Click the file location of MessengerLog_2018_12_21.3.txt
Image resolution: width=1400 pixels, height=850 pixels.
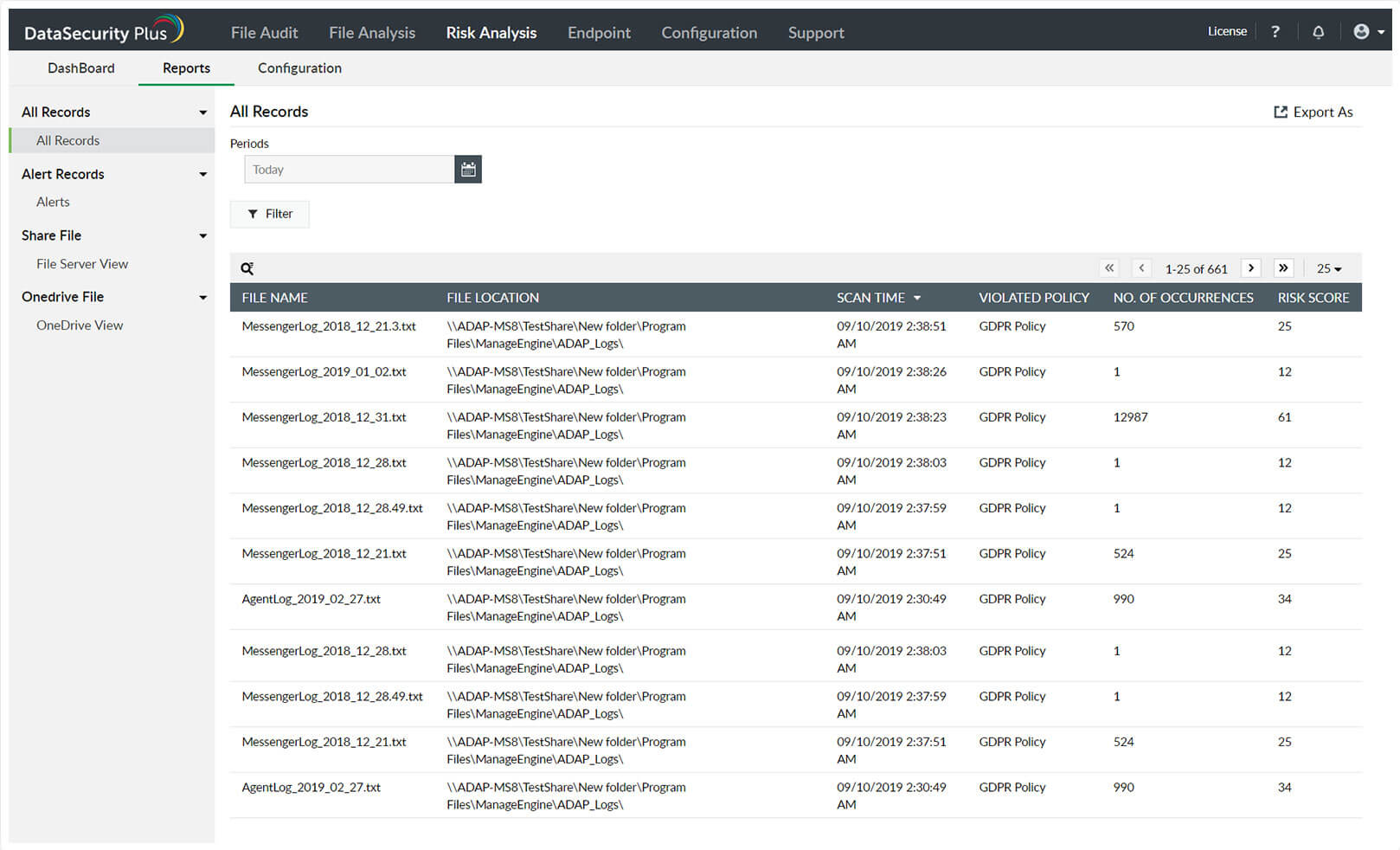566,335
